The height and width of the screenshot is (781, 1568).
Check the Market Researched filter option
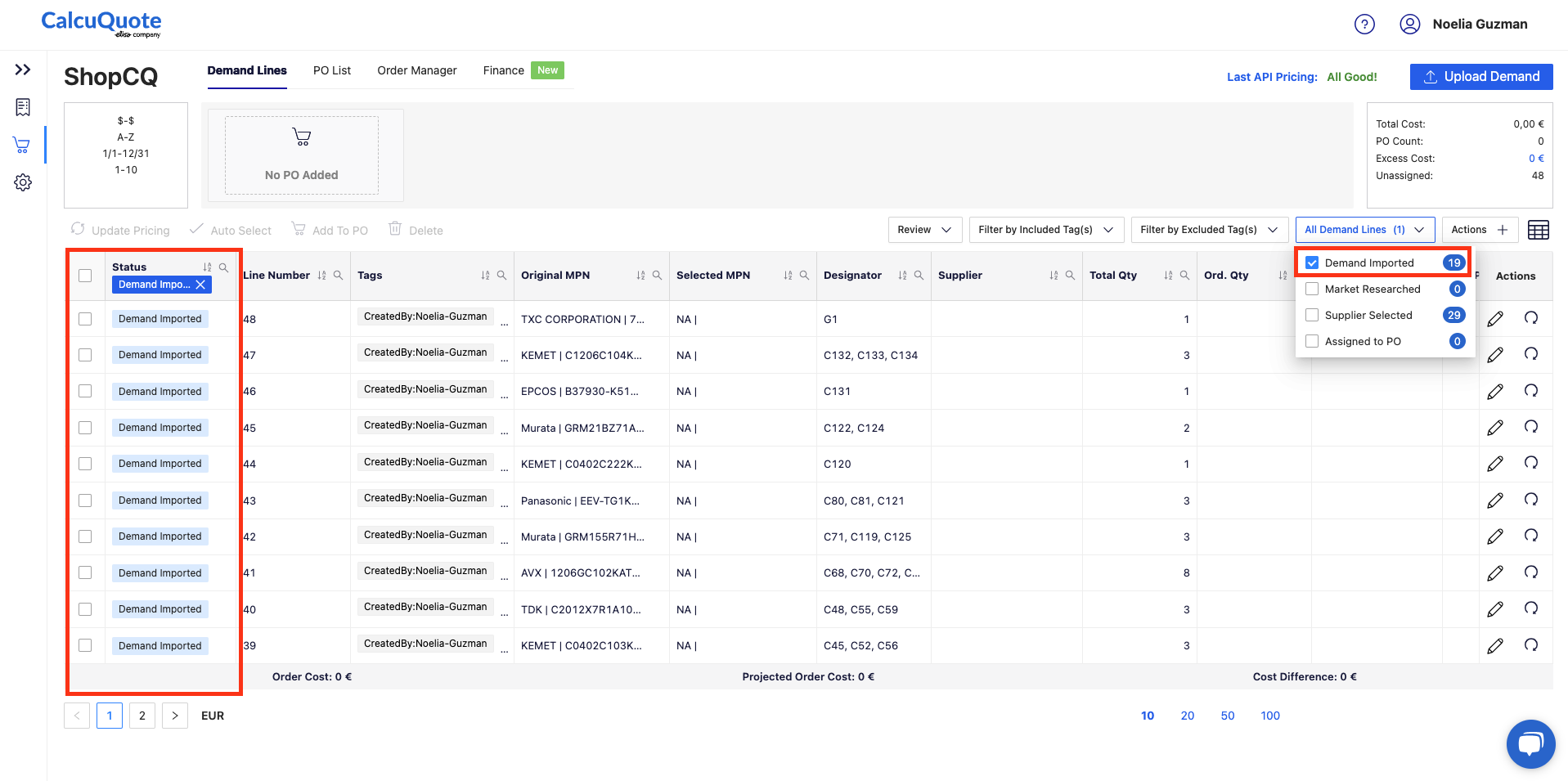(1312, 289)
